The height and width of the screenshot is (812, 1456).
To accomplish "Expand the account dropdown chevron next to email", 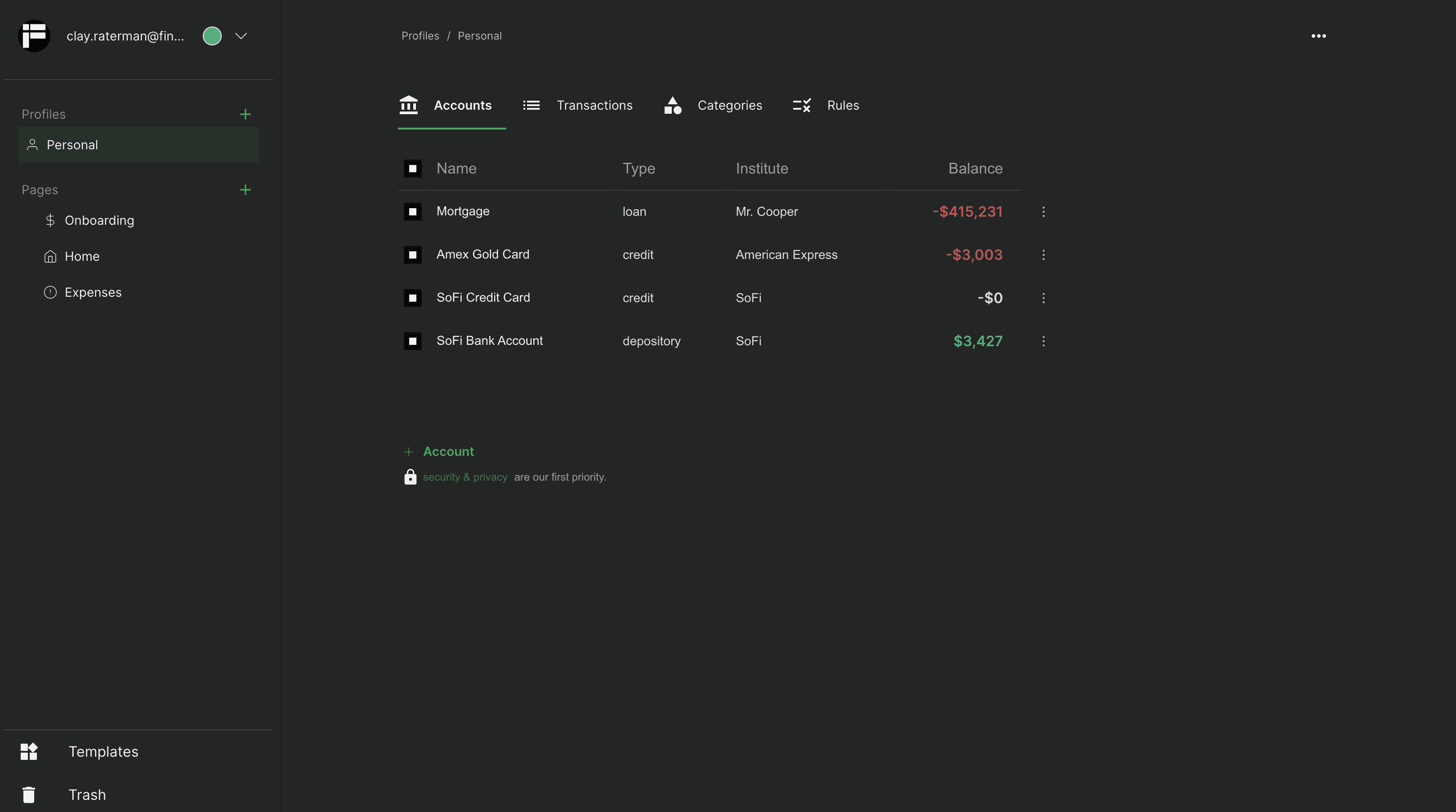I will (x=241, y=36).
